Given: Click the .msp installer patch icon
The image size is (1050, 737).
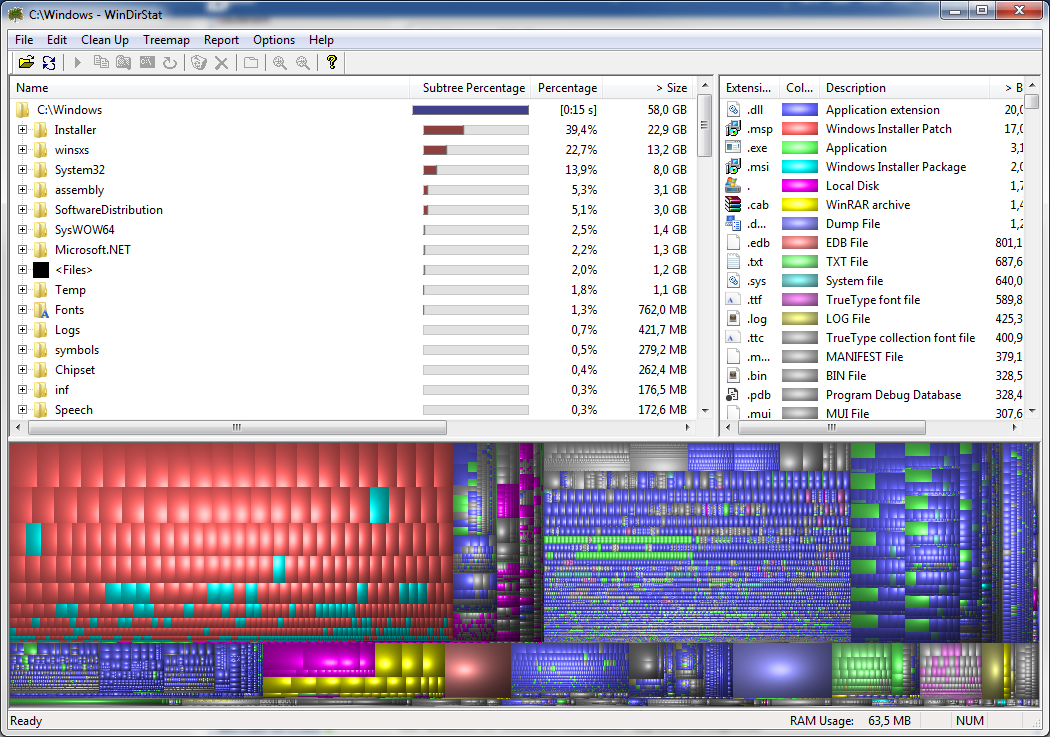Looking at the screenshot, I should pos(734,129).
